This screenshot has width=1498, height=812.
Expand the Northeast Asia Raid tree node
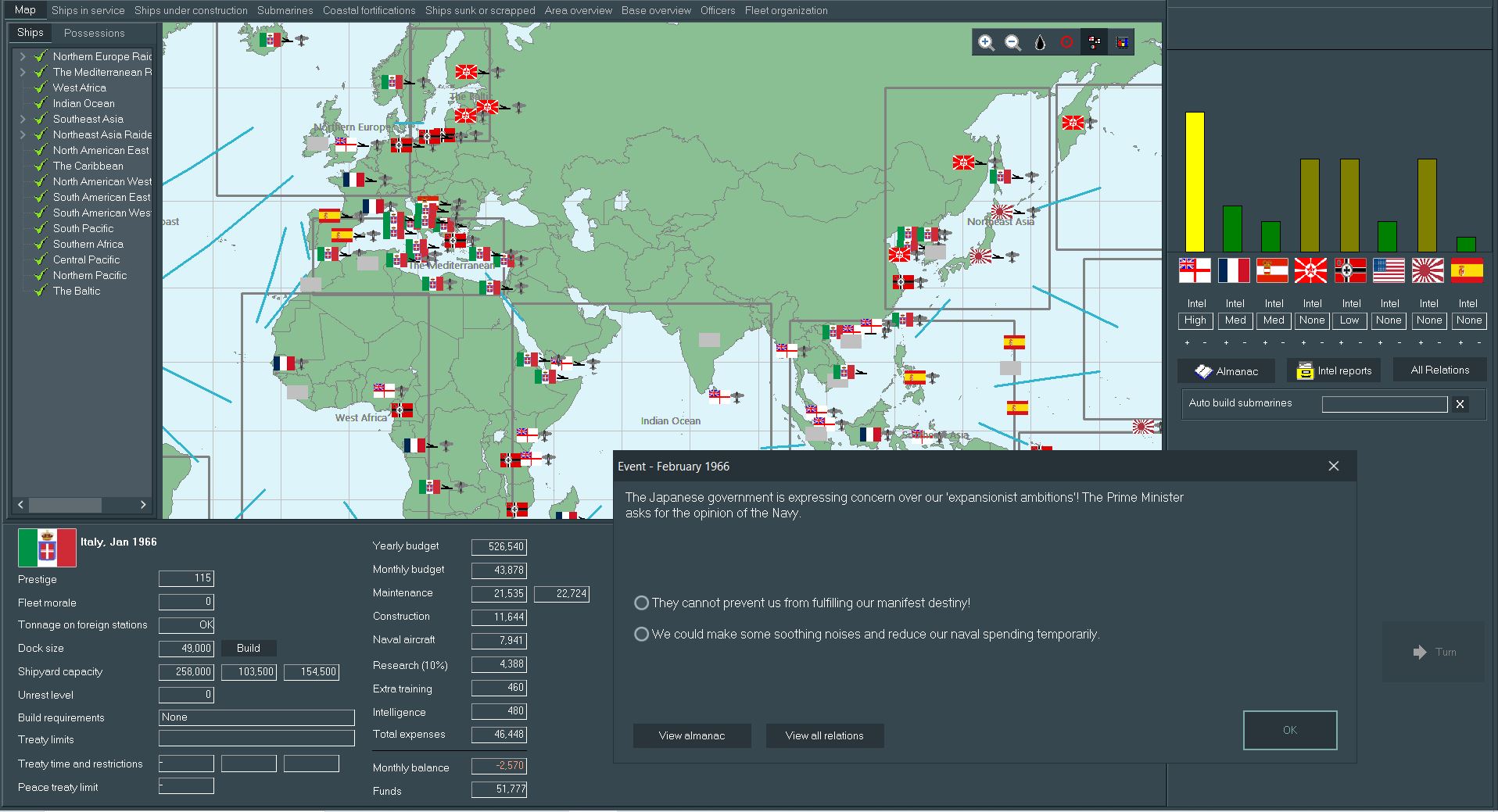click(x=23, y=134)
